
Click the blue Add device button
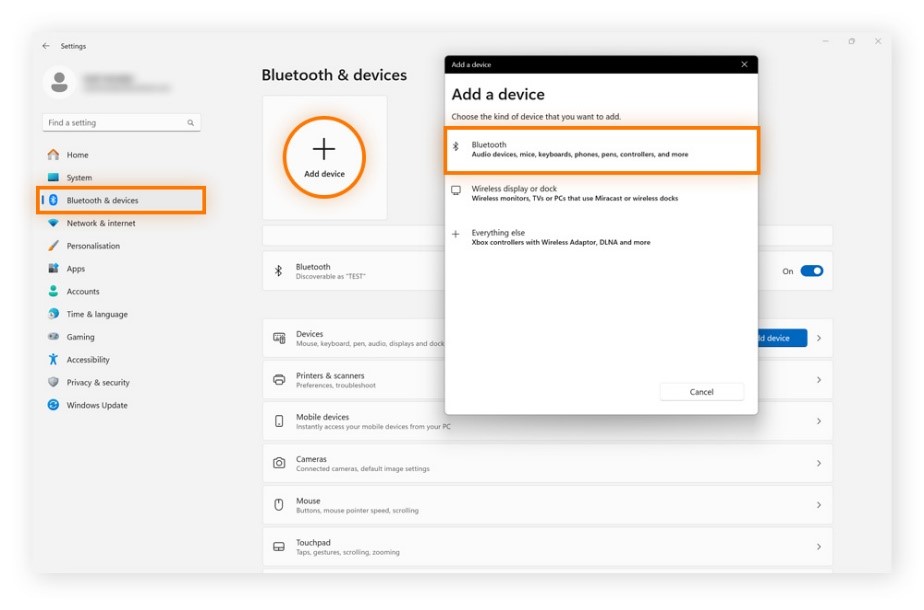point(782,338)
